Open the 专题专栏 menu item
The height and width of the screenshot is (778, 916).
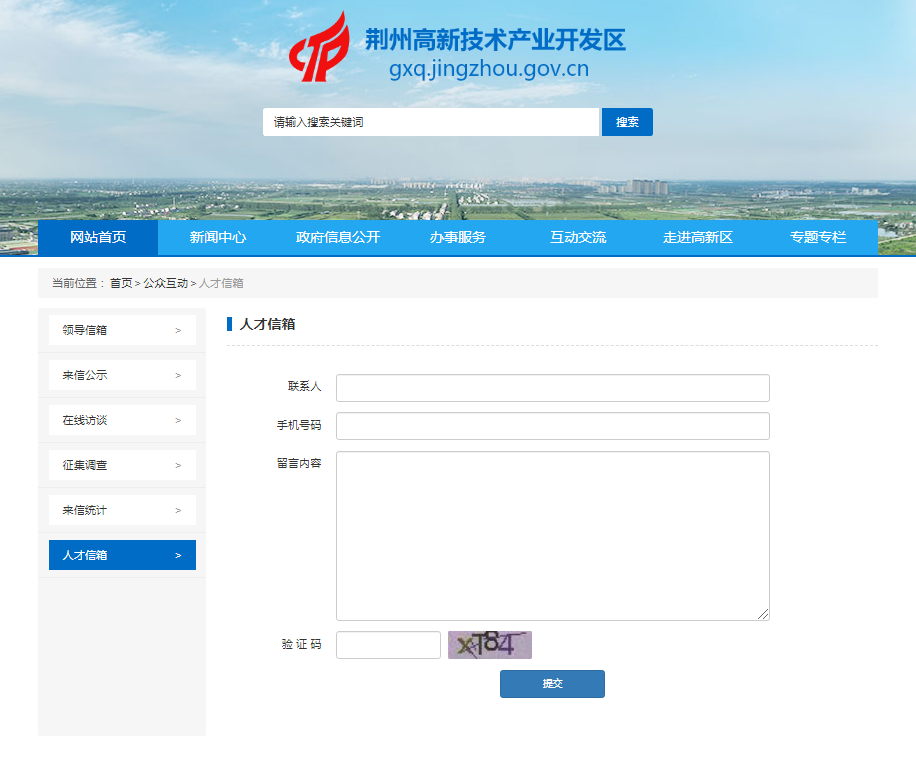pos(818,237)
